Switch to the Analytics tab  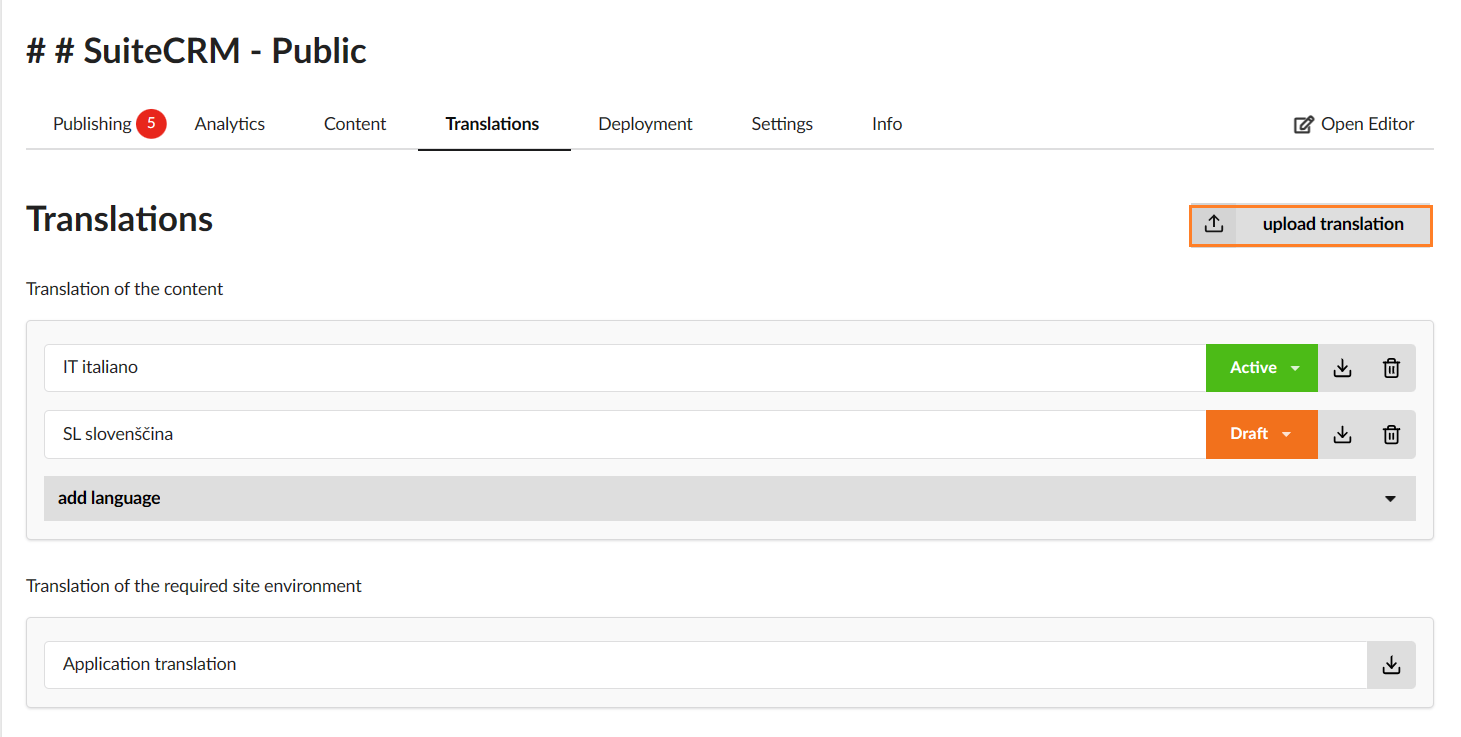(230, 124)
